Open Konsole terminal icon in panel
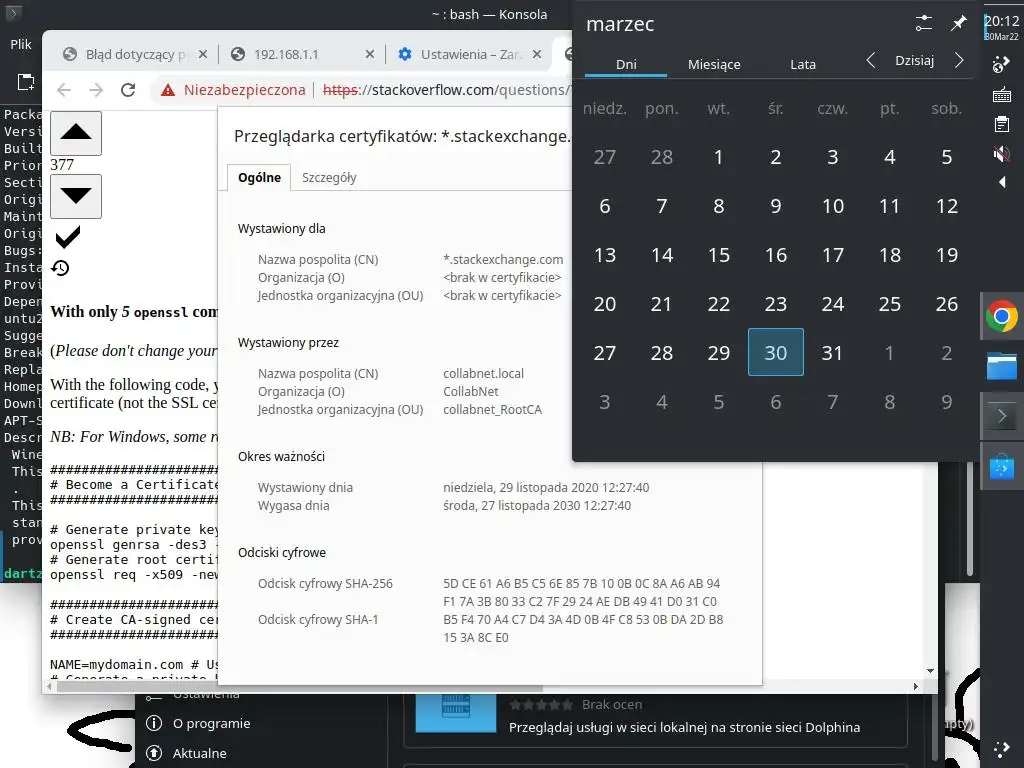 click(x=1002, y=416)
